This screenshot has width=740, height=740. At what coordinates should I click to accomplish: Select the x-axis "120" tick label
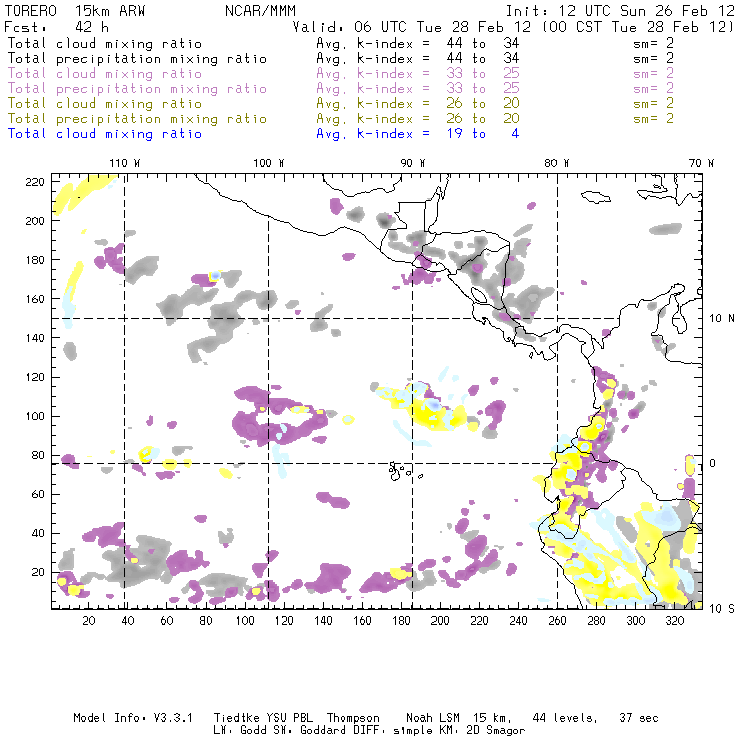[284, 621]
